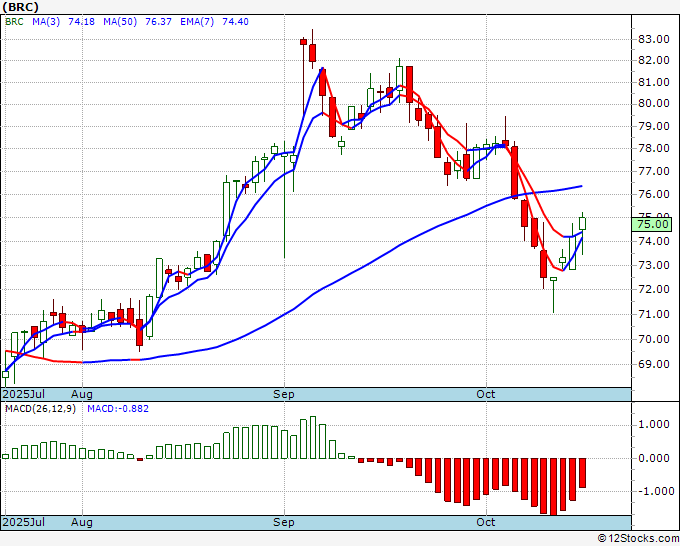Click Sep on the price chart axis
Viewport: 680px width, 546px height.
pyautogui.click(x=284, y=394)
